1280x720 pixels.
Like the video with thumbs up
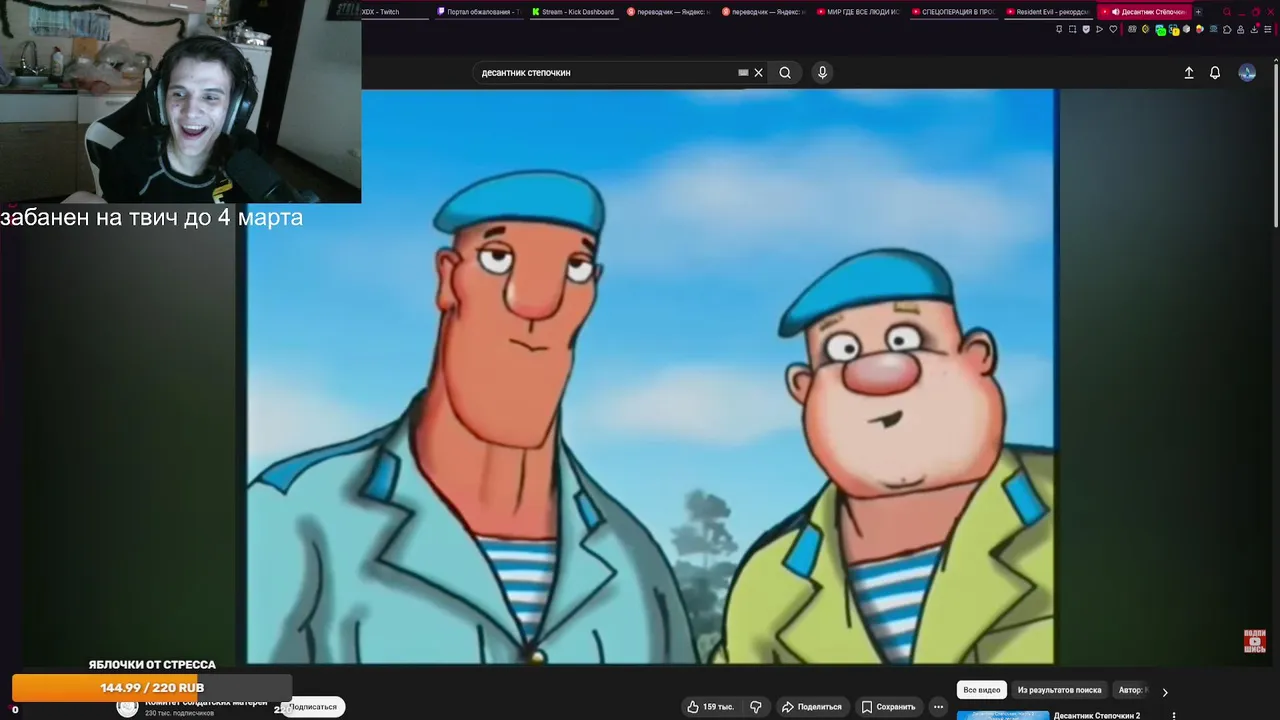[711, 707]
